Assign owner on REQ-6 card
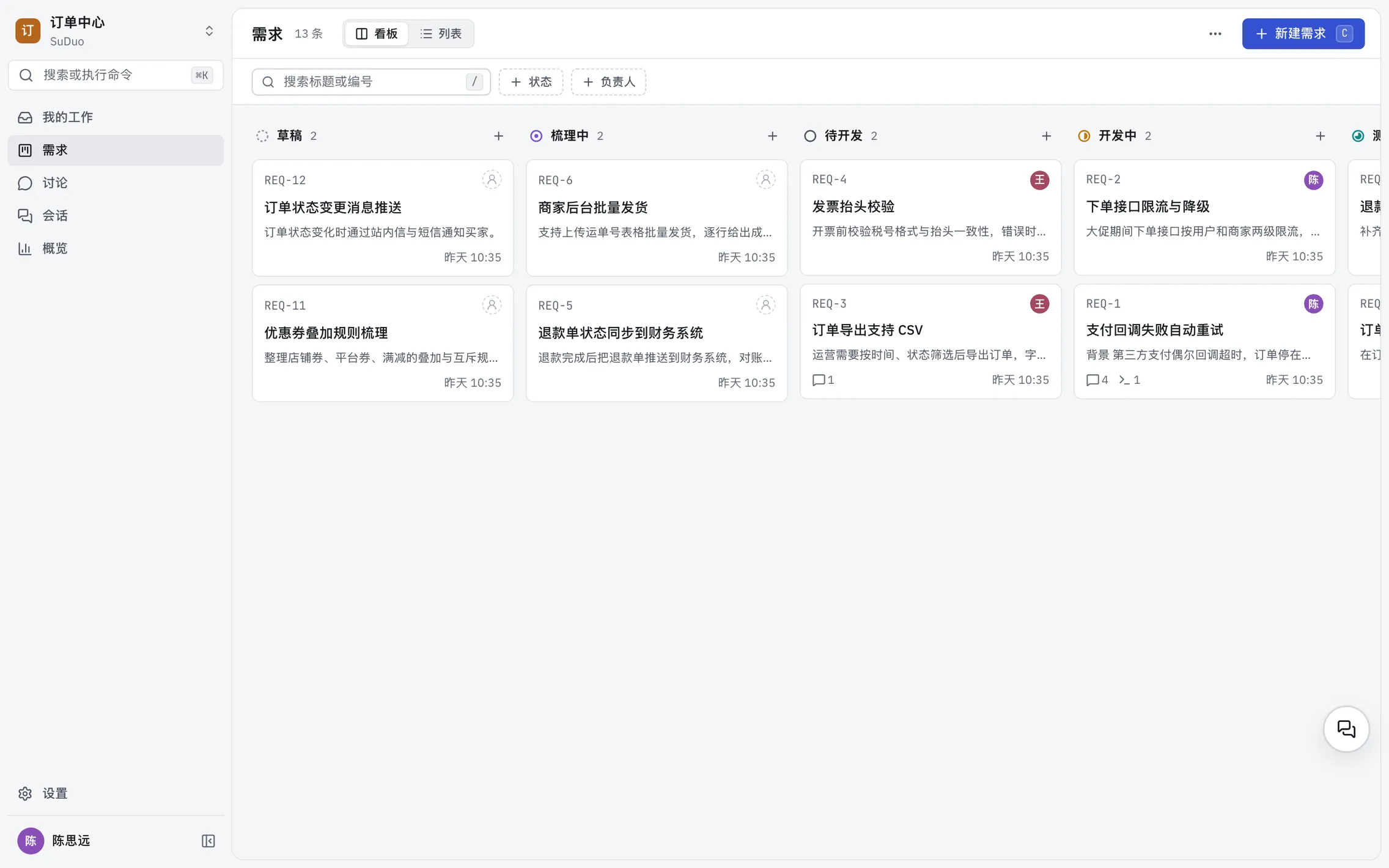Viewport: 1389px width, 868px height. point(765,180)
